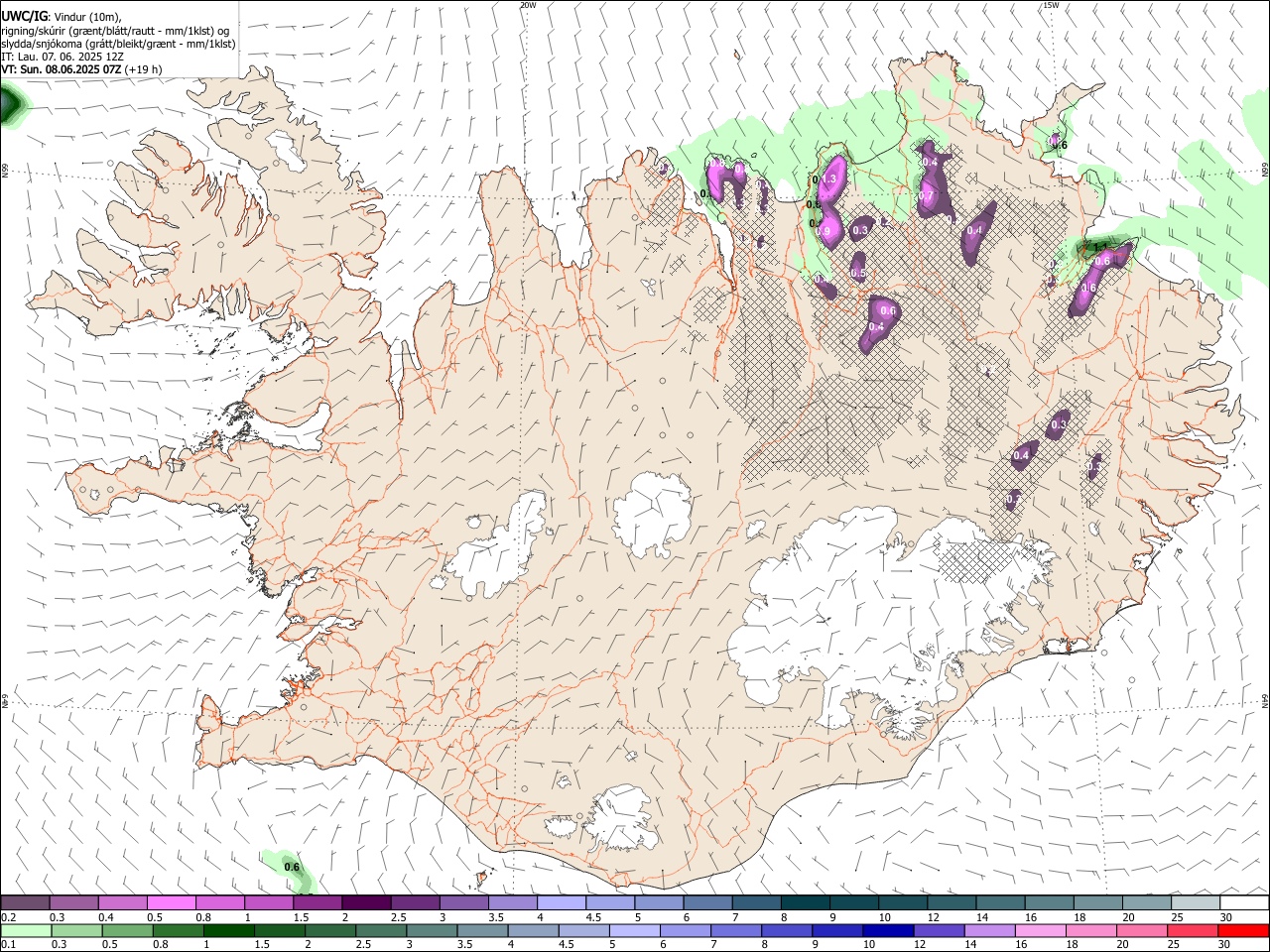Click the 20W longitude label
This screenshot has height=952, width=1270.
coord(528,5)
